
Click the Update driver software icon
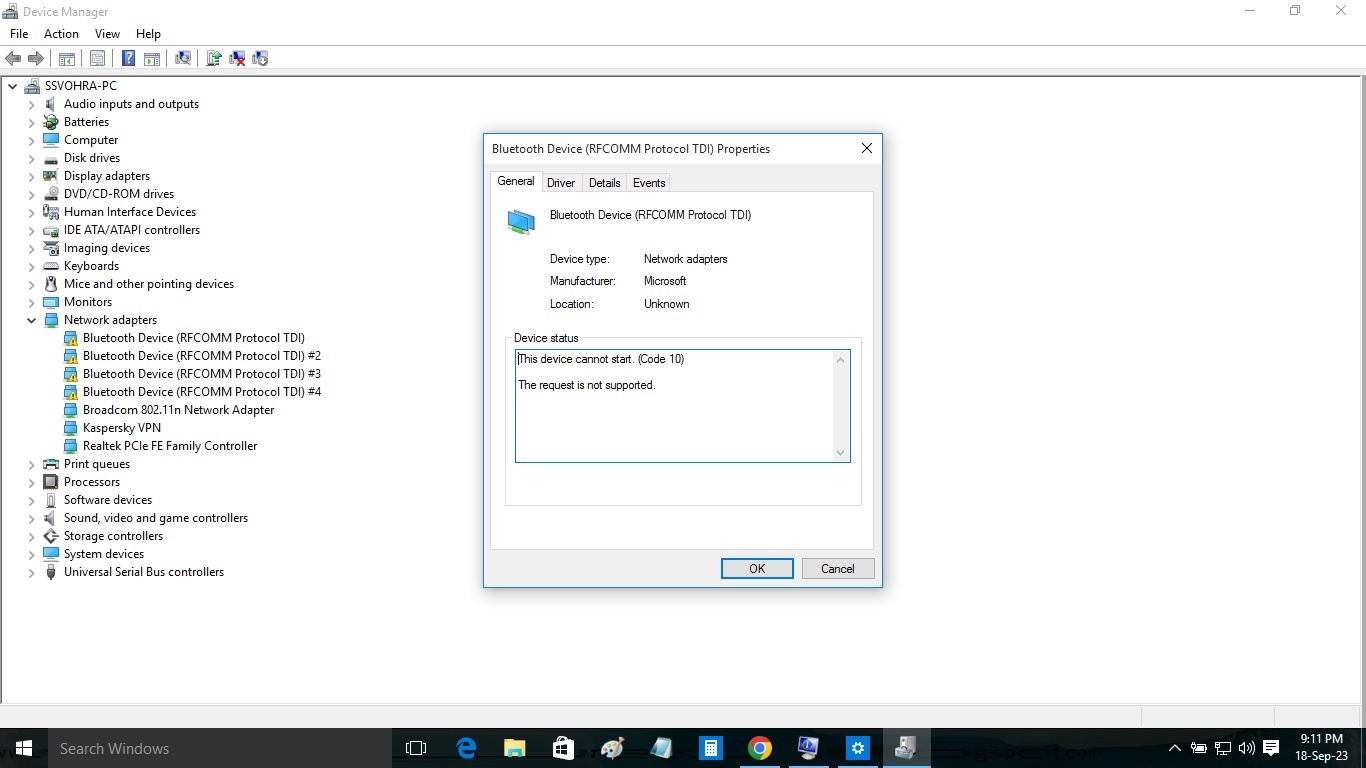214,59
